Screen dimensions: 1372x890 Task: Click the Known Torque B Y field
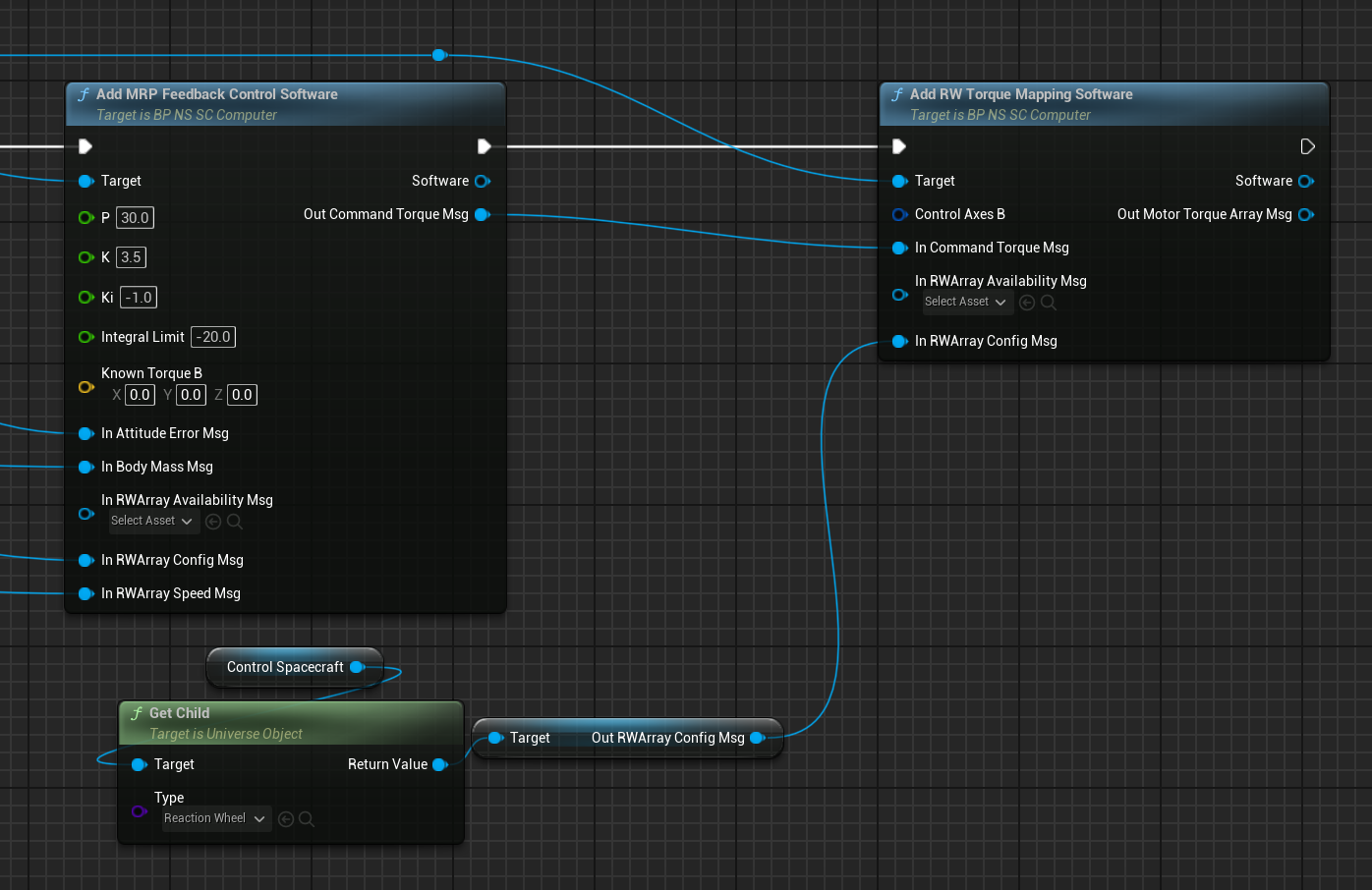coord(191,395)
